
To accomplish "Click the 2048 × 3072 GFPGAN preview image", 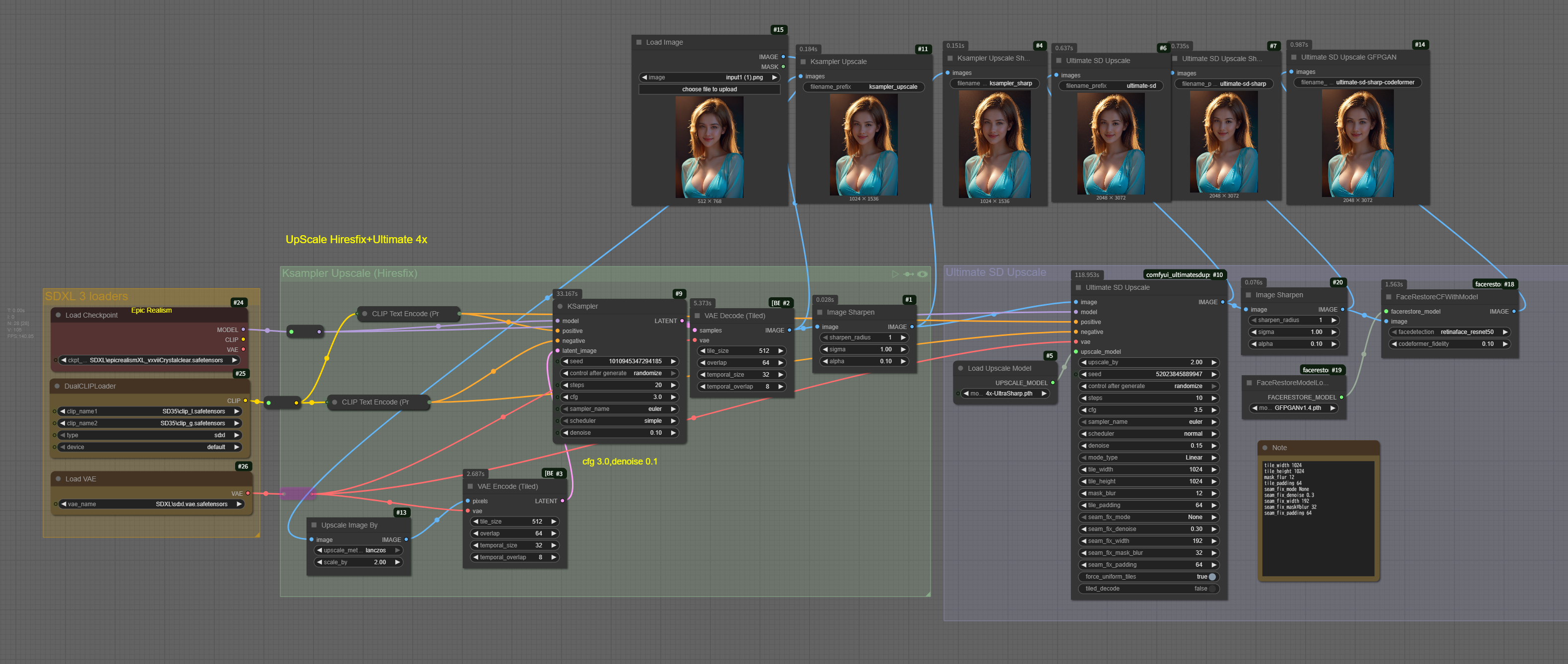I will coord(1357,143).
